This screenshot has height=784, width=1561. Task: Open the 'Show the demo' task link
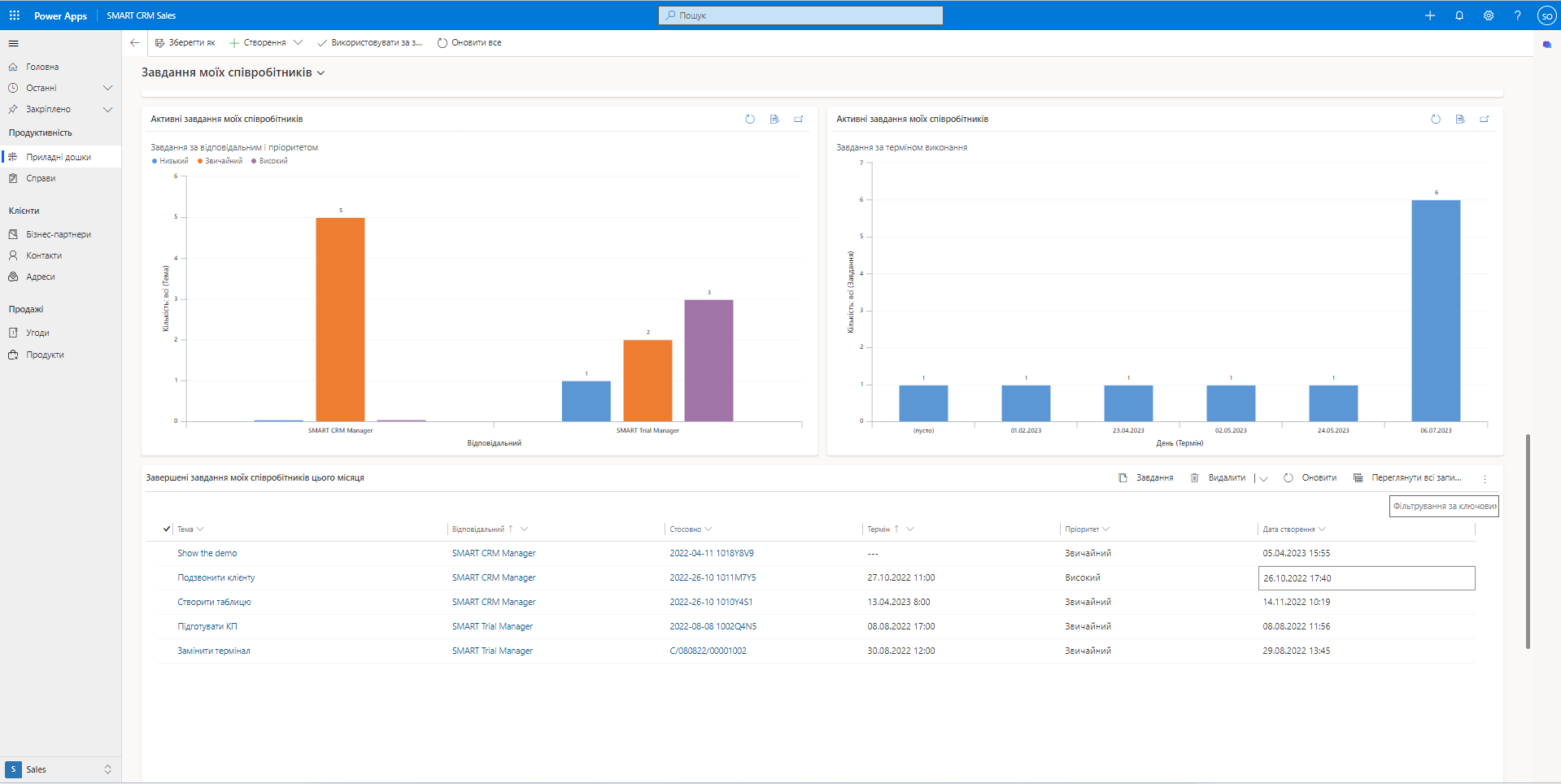point(207,553)
